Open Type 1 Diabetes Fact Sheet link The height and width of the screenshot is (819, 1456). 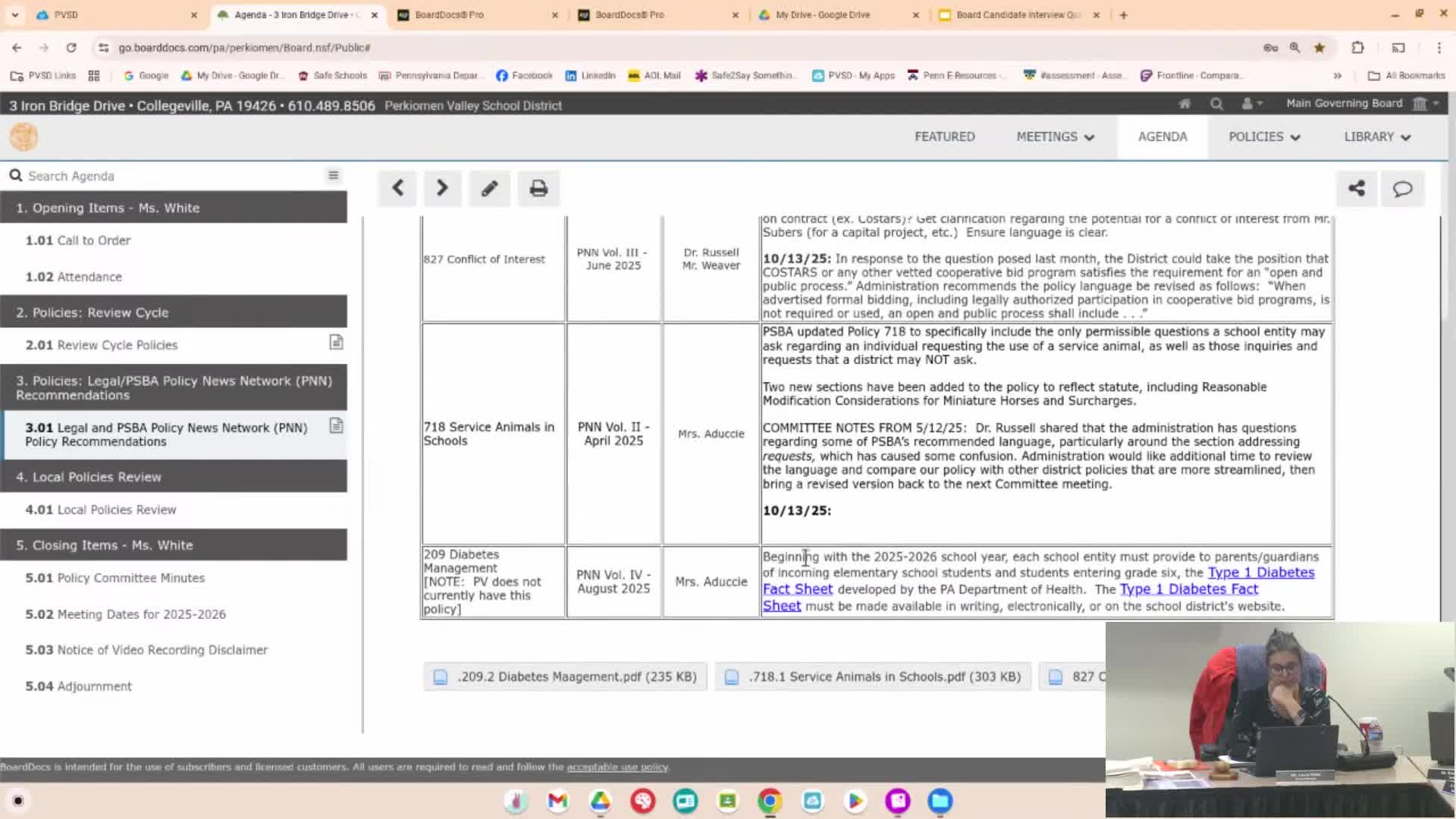tap(1260, 573)
